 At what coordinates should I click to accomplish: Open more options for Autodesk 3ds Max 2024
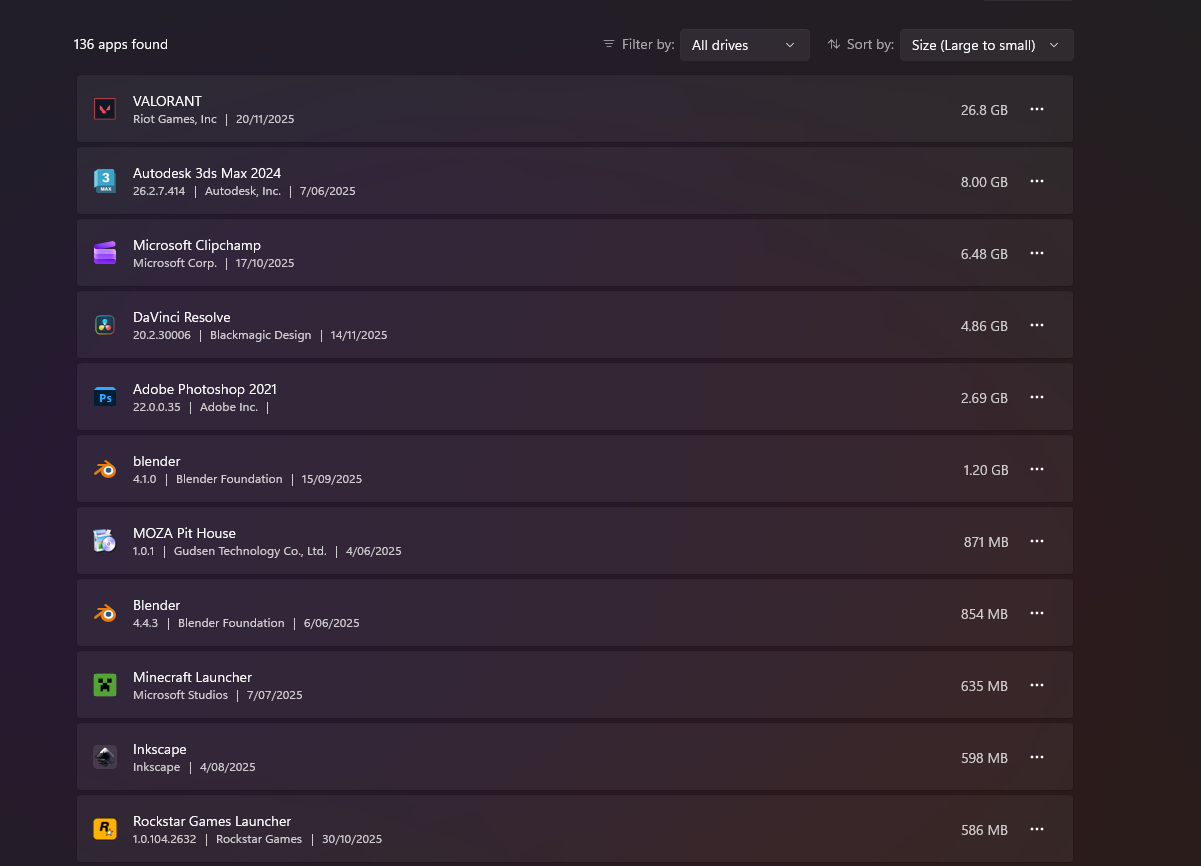[1037, 181]
